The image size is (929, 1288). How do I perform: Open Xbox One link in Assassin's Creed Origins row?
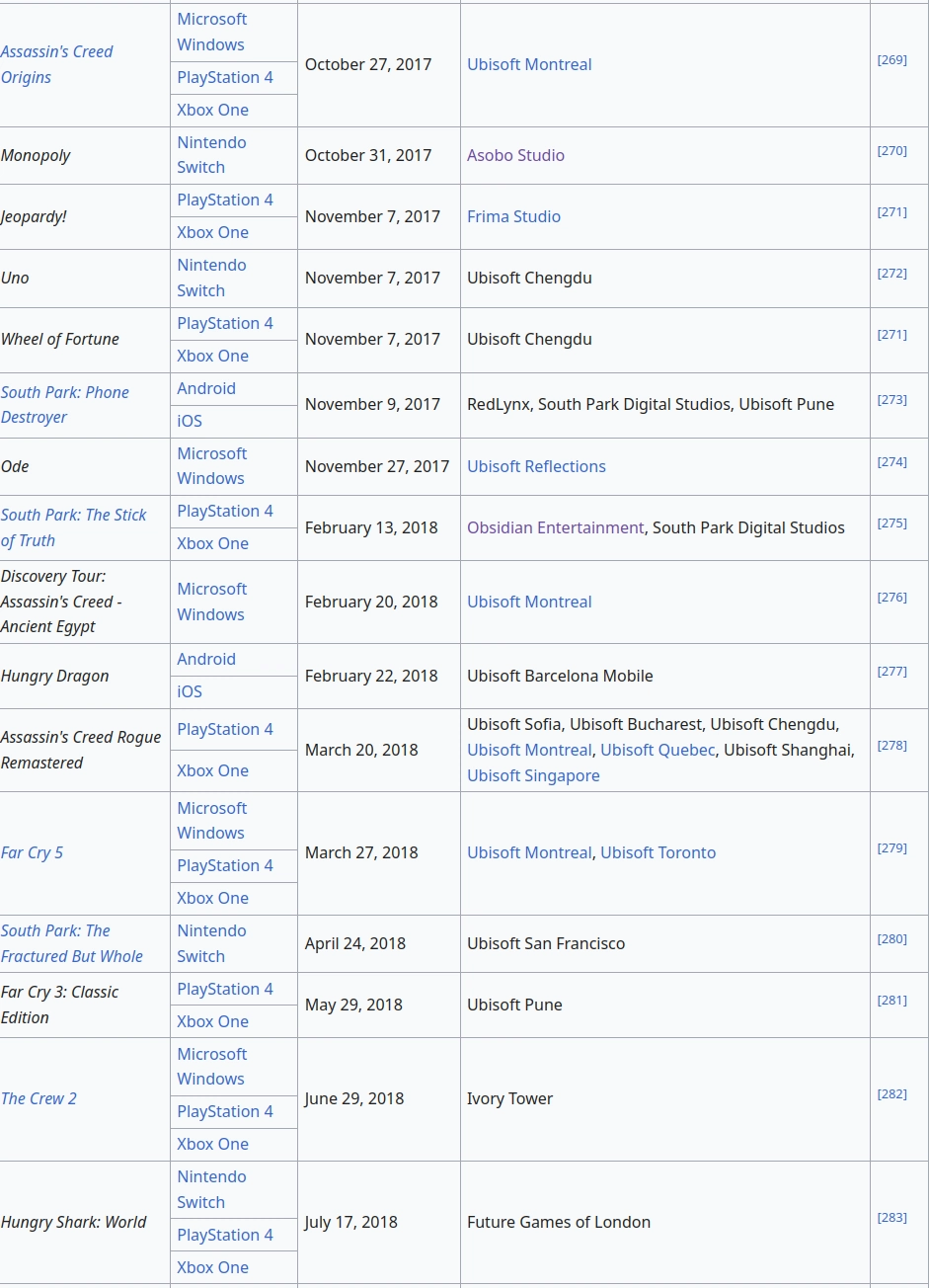[212, 110]
